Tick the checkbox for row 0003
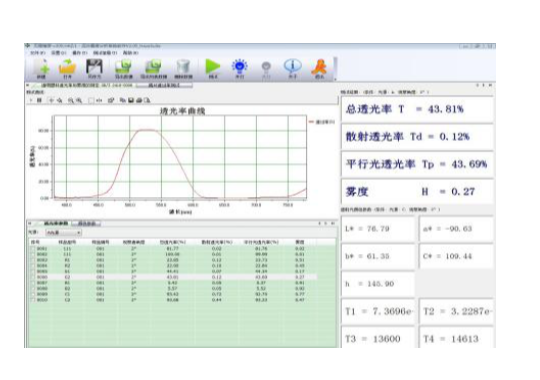Screen dimensions: 540x380 pos(33,260)
